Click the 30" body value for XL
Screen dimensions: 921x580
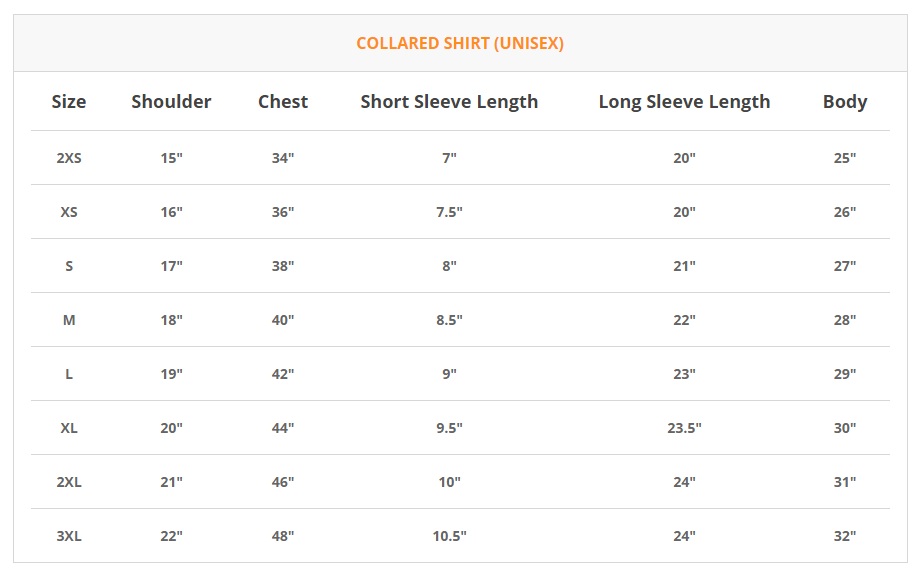pyautogui.click(x=845, y=428)
